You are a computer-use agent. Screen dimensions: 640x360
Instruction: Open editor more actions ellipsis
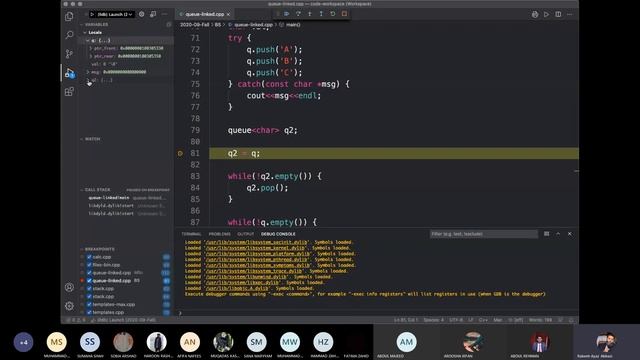tap(570, 14)
